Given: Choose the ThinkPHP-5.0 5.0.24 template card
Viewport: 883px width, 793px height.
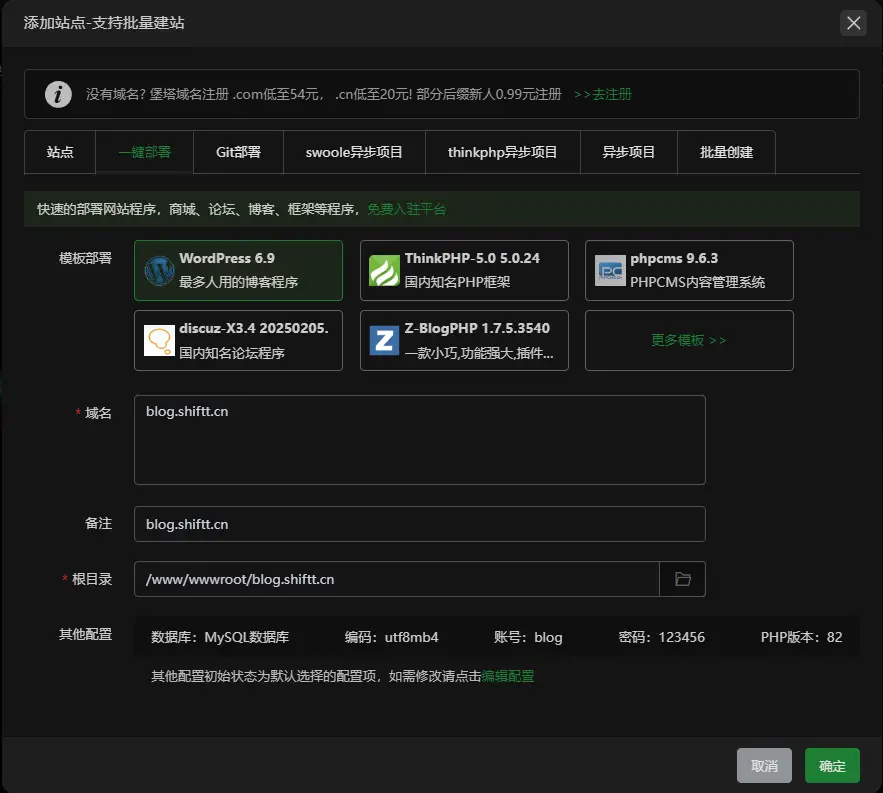Looking at the screenshot, I should click(464, 270).
